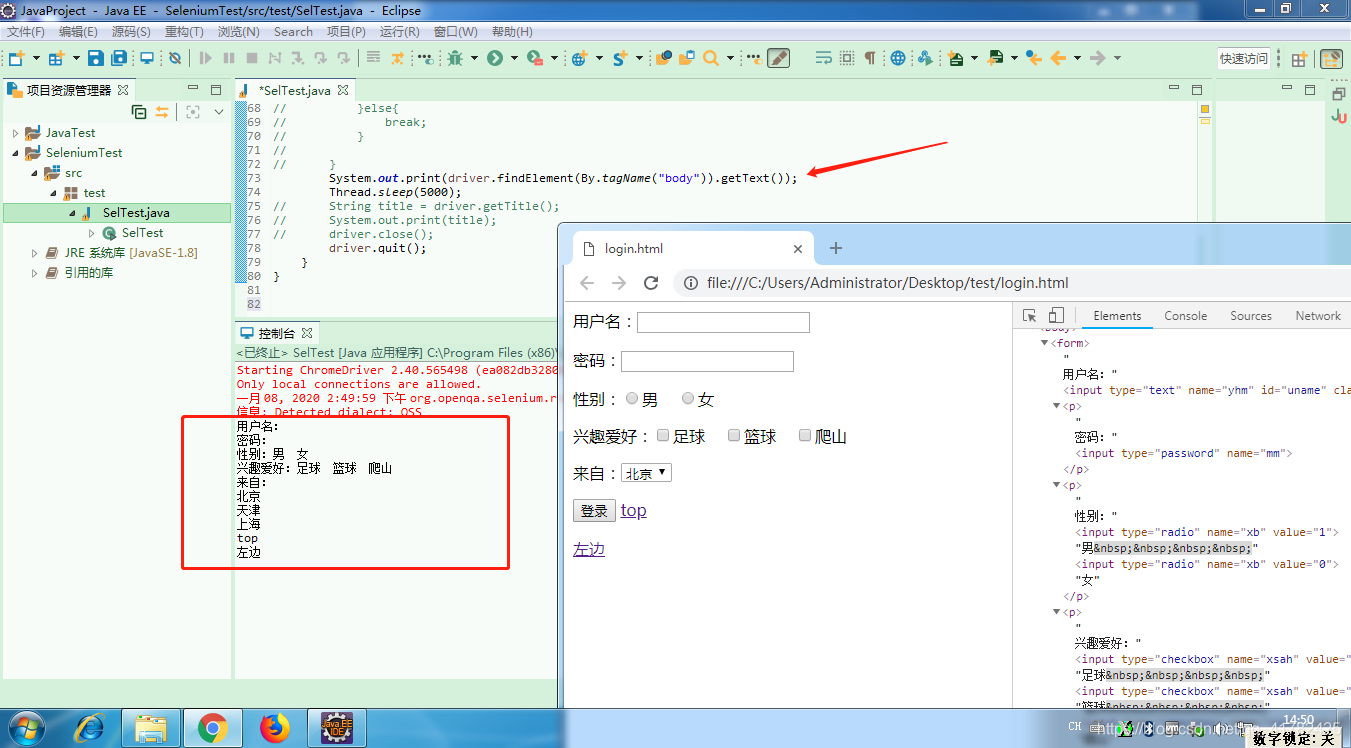The height and width of the screenshot is (748, 1351).
Task: Open Internet Explorer from the taskbar
Action: tap(90, 728)
